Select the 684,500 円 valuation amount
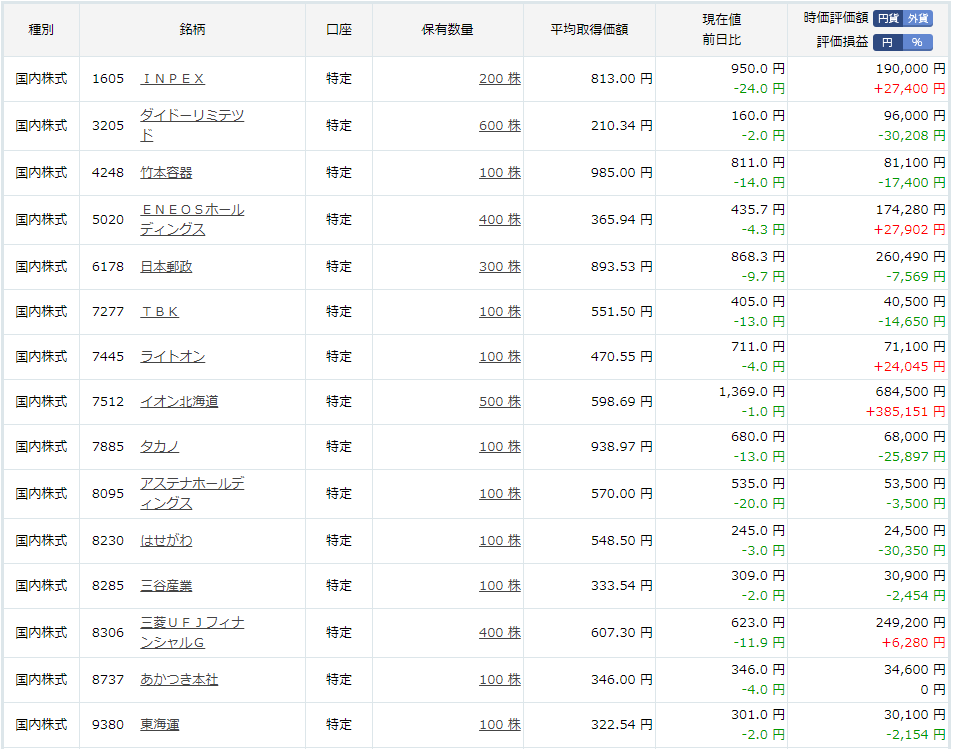953x749 pixels. [x=910, y=392]
